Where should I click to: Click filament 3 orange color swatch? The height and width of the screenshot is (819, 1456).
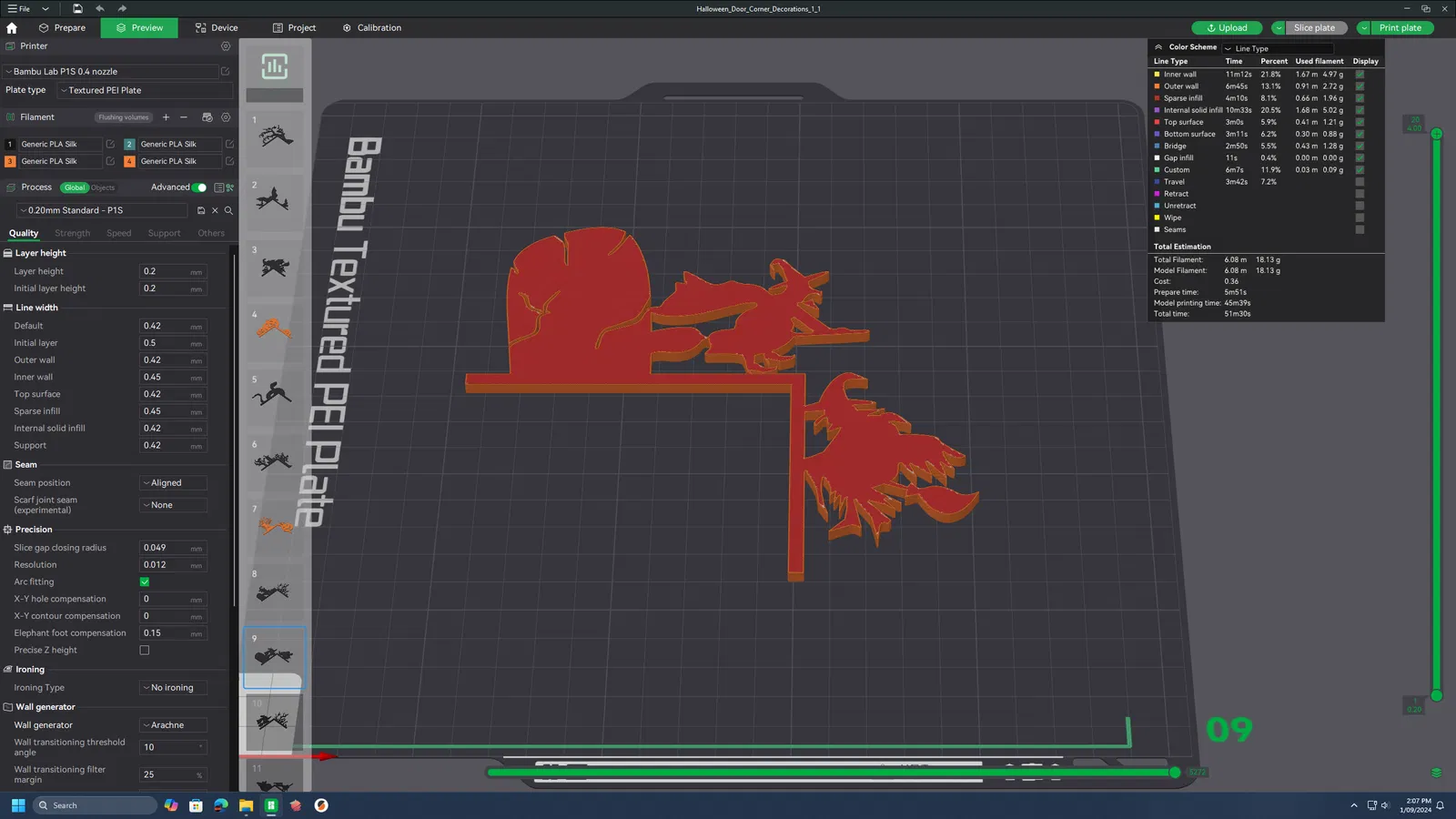[x=10, y=161]
